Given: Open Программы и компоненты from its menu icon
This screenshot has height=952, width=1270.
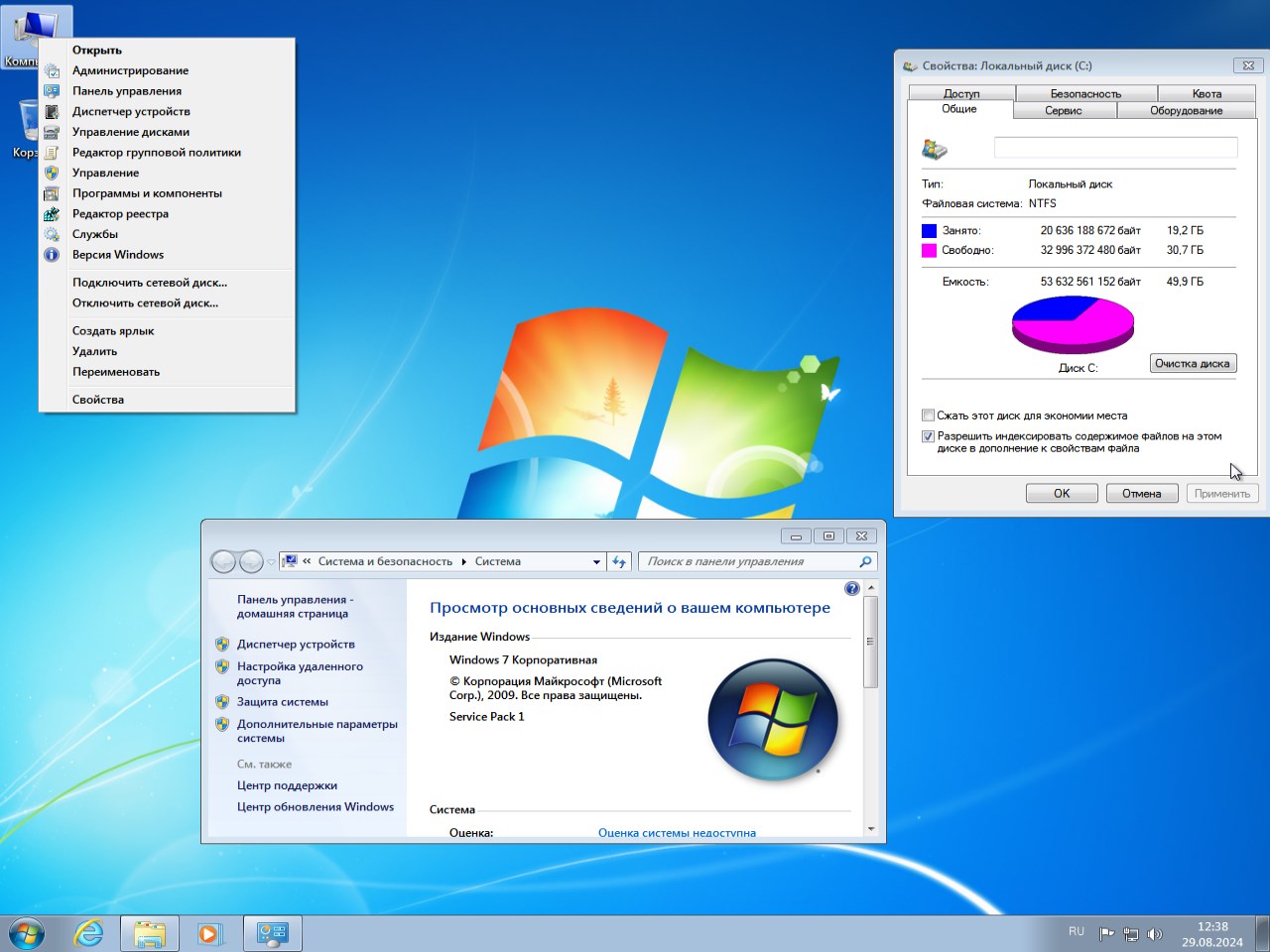Looking at the screenshot, I should [52, 193].
